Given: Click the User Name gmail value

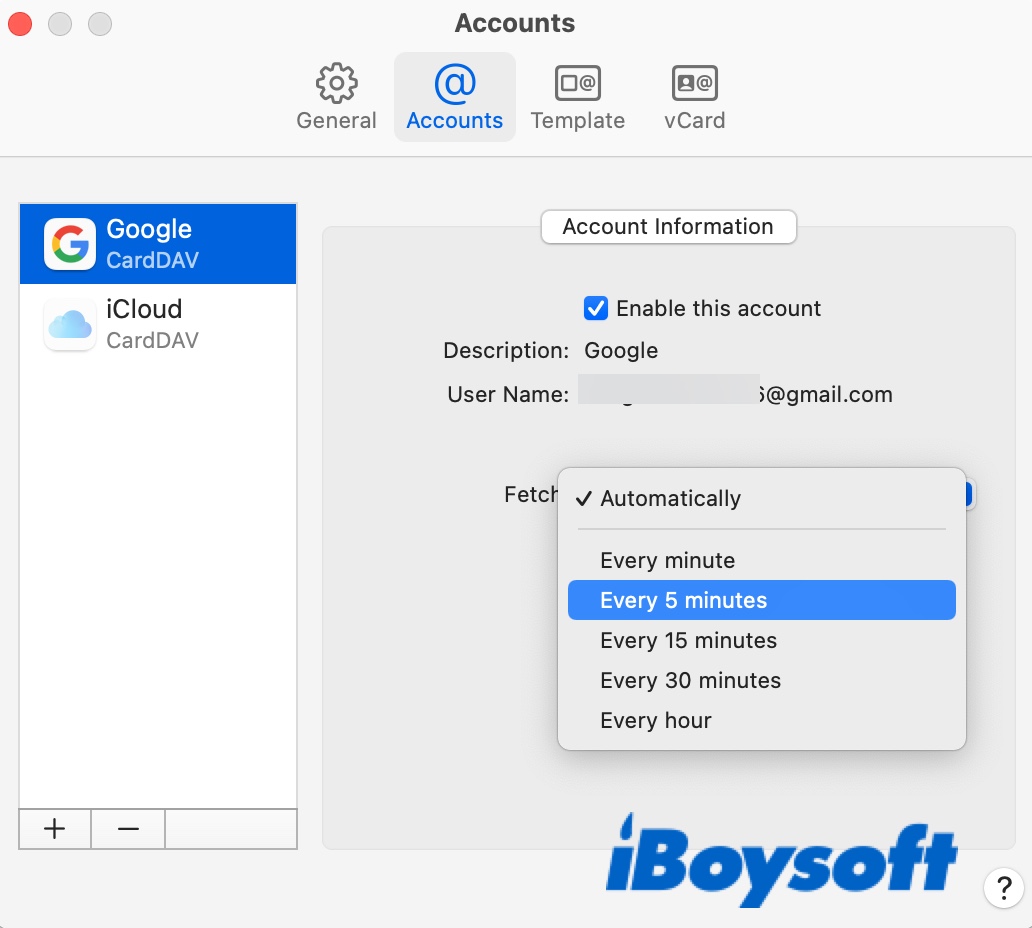Looking at the screenshot, I should point(735,394).
